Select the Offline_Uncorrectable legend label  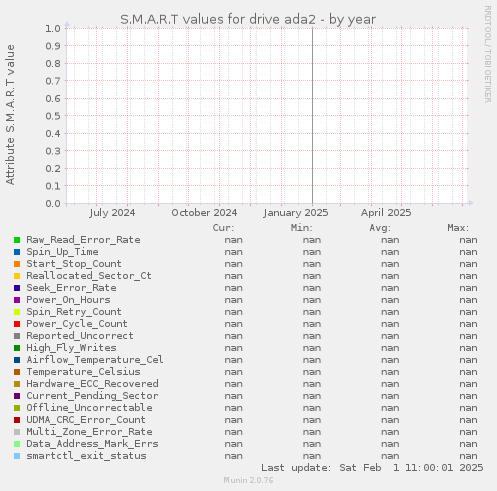89,408
